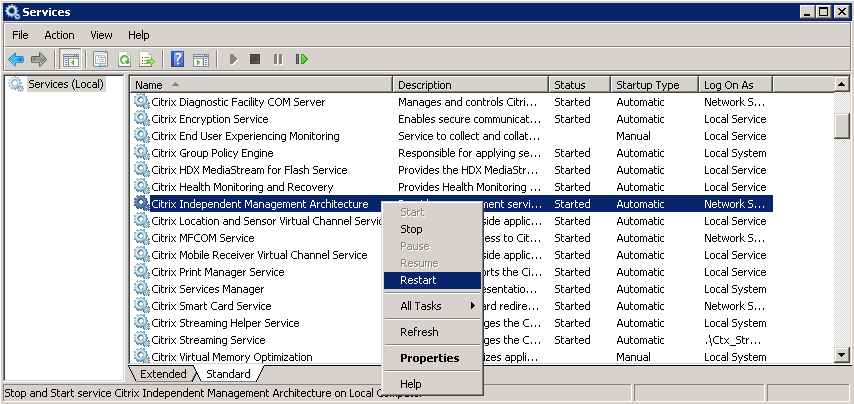The image size is (854, 404).
Task: Click gear icon of Citrix Encryption Service
Action: (141, 119)
